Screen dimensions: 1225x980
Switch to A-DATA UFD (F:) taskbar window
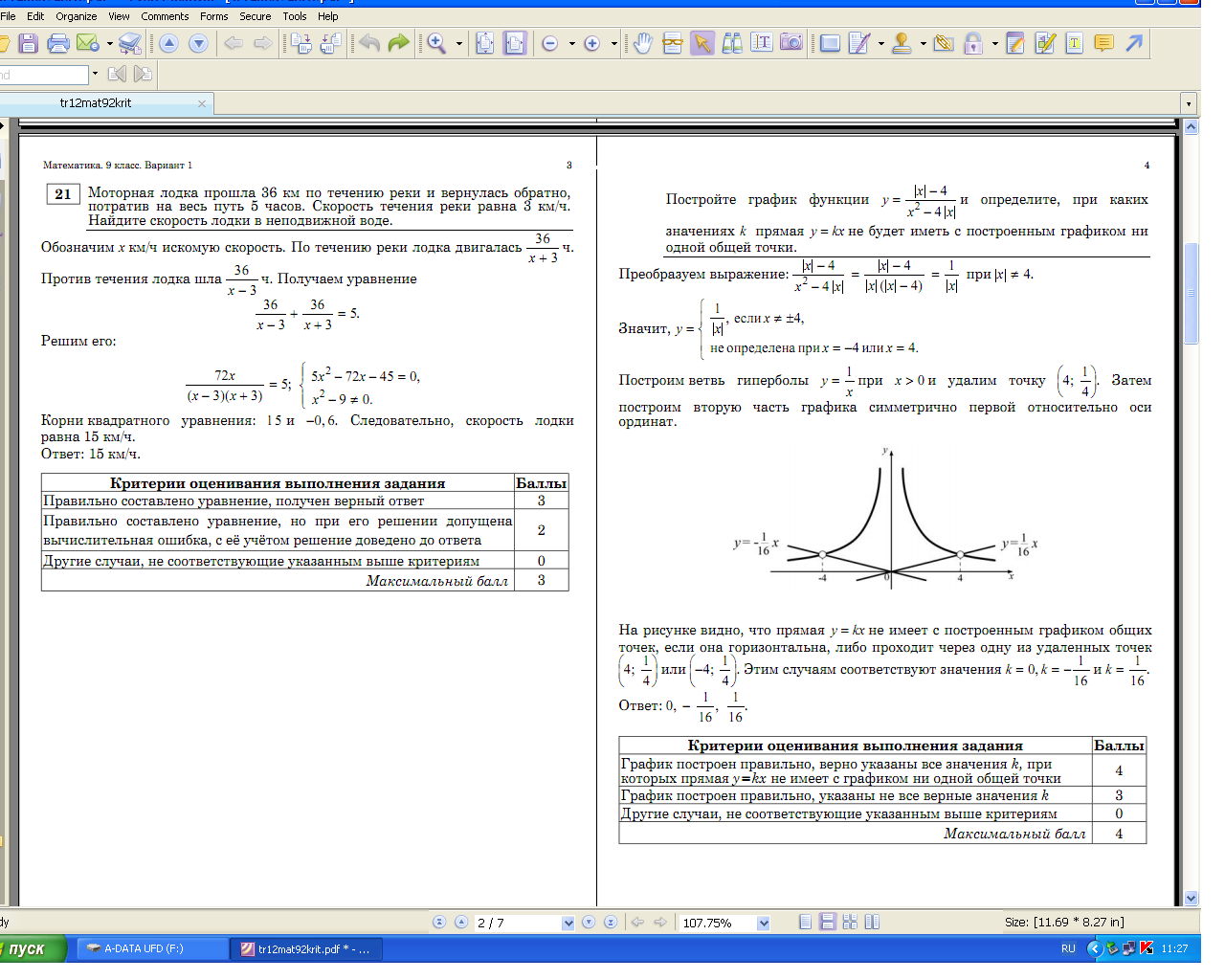(150, 948)
